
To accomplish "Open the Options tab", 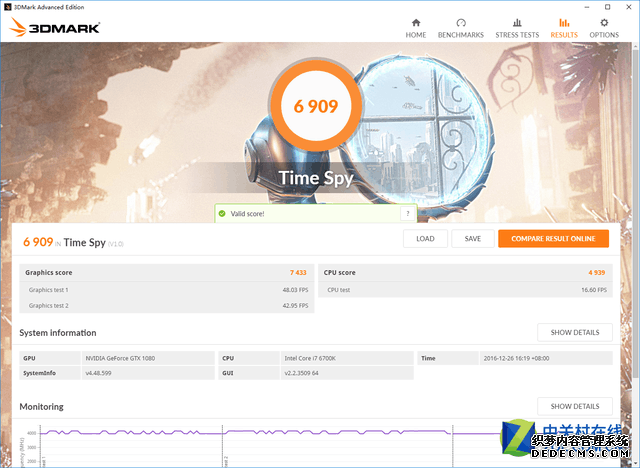I will (x=604, y=29).
